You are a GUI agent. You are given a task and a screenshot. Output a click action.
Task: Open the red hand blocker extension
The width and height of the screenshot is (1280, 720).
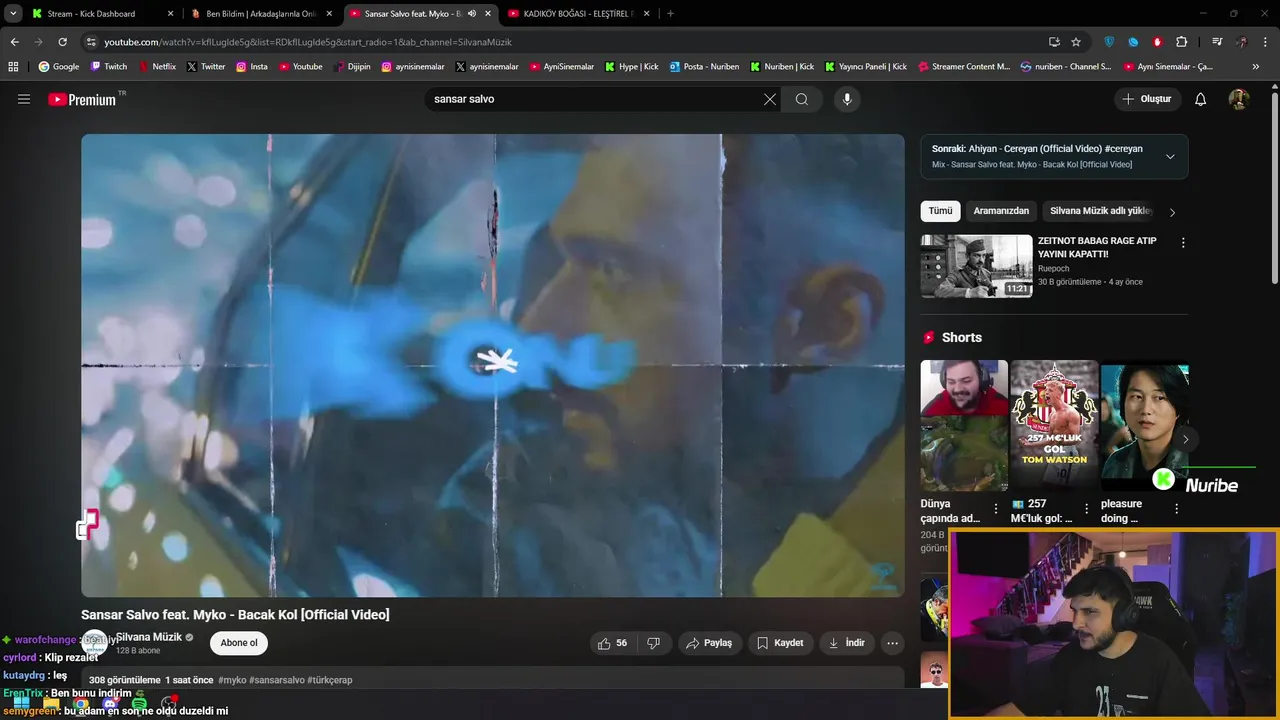(x=1158, y=42)
